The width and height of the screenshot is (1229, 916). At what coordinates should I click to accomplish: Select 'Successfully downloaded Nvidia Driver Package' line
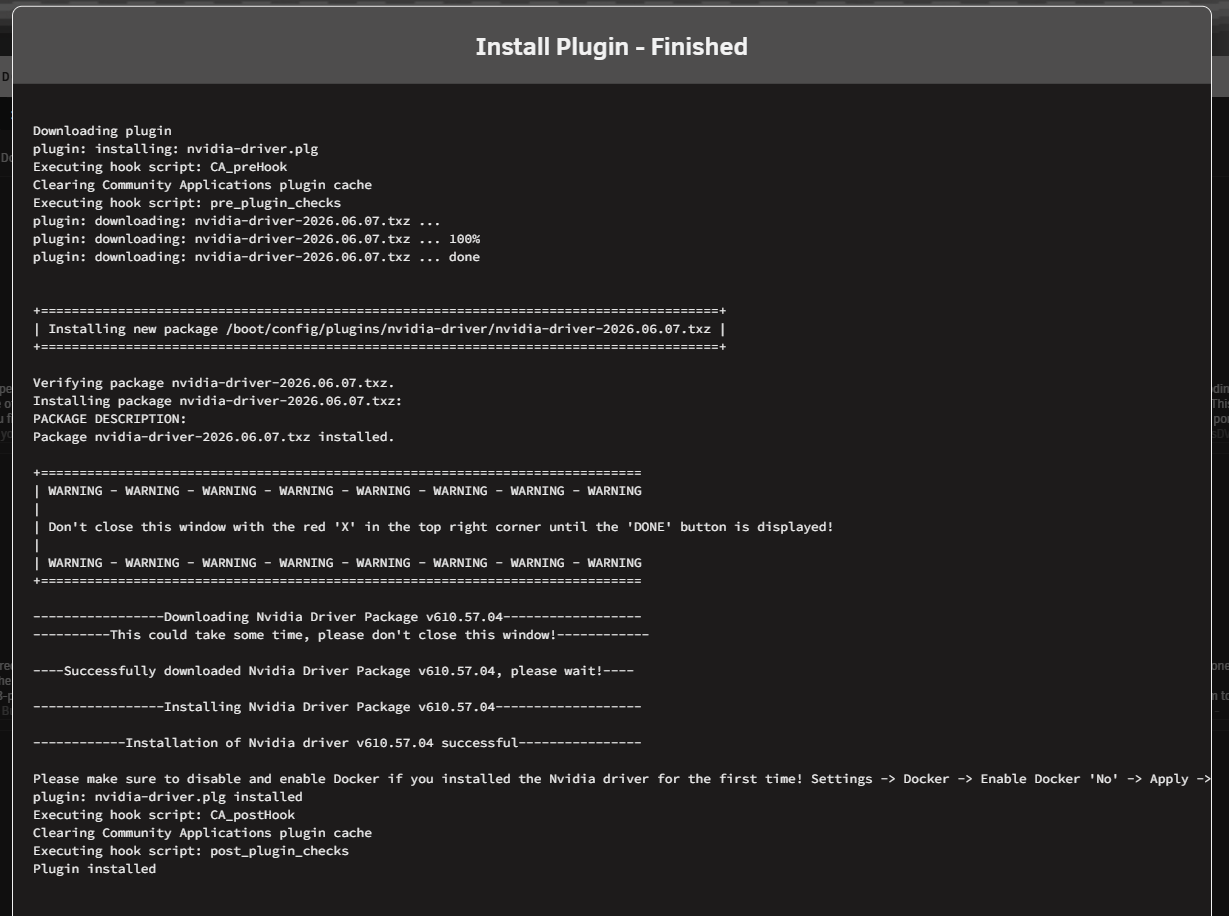[x=333, y=671]
